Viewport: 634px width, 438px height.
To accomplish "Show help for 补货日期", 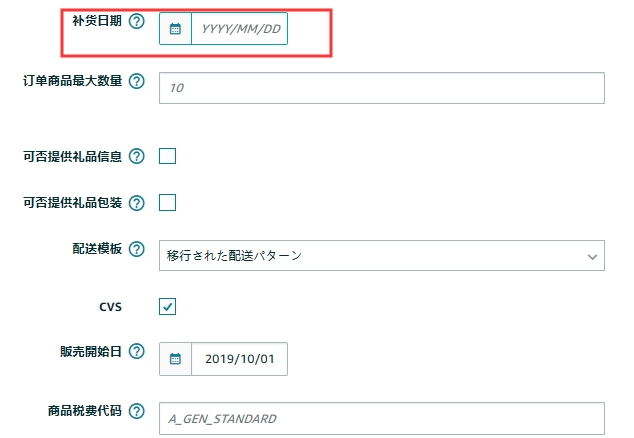I will 137,22.
